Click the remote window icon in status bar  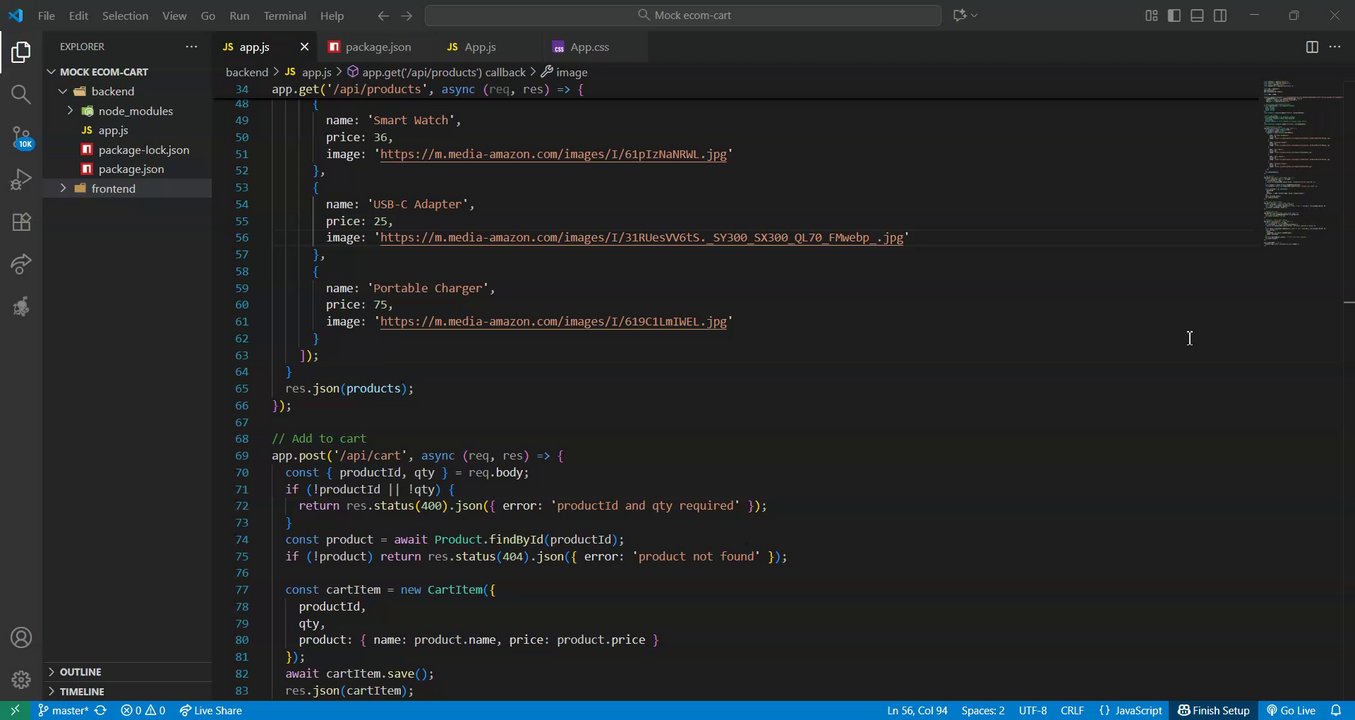pos(14,711)
